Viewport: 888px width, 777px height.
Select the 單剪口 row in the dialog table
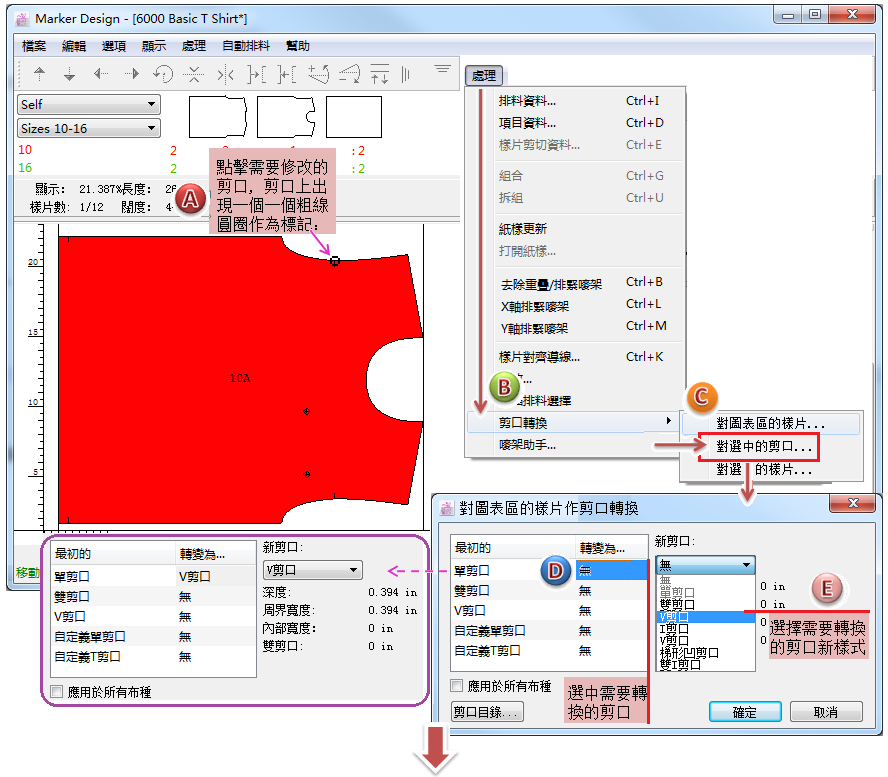point(549,570)
